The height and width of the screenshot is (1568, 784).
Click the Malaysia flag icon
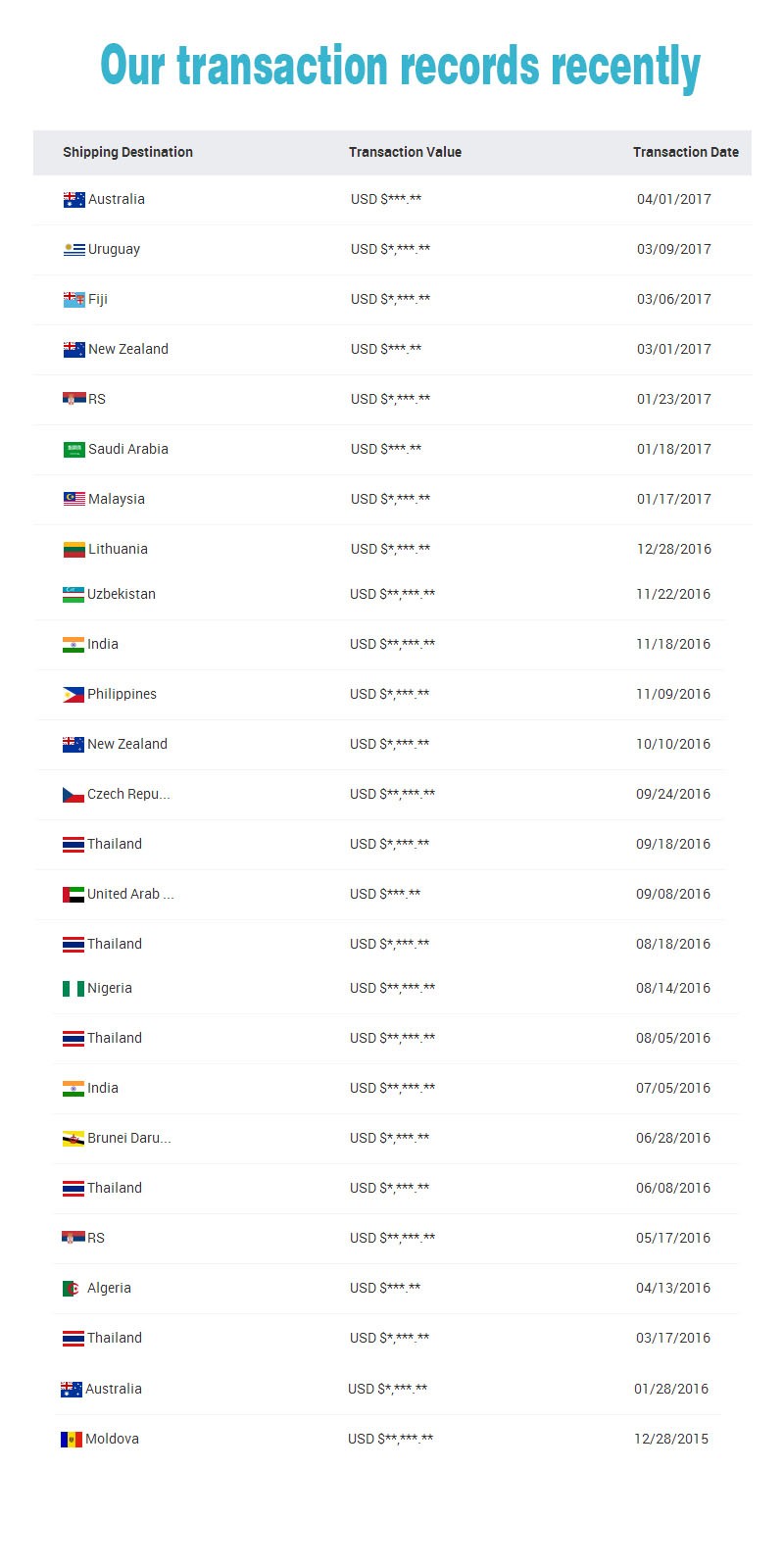(74, 500)
